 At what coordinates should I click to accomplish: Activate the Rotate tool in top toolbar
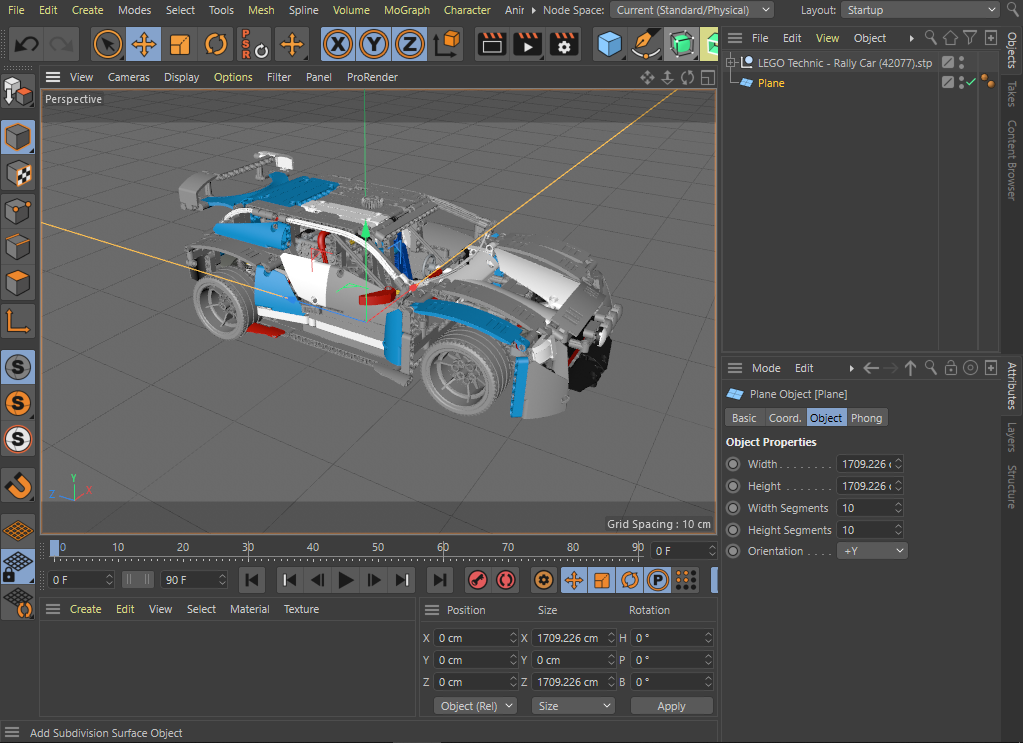(216, 45)
